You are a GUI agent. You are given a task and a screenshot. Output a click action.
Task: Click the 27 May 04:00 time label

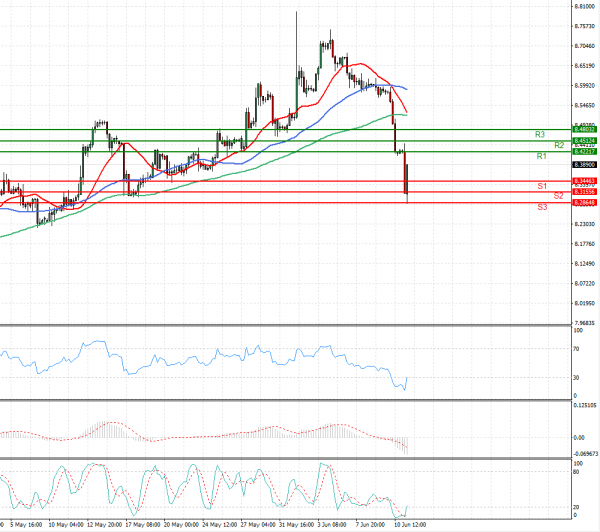coord(258,524)
